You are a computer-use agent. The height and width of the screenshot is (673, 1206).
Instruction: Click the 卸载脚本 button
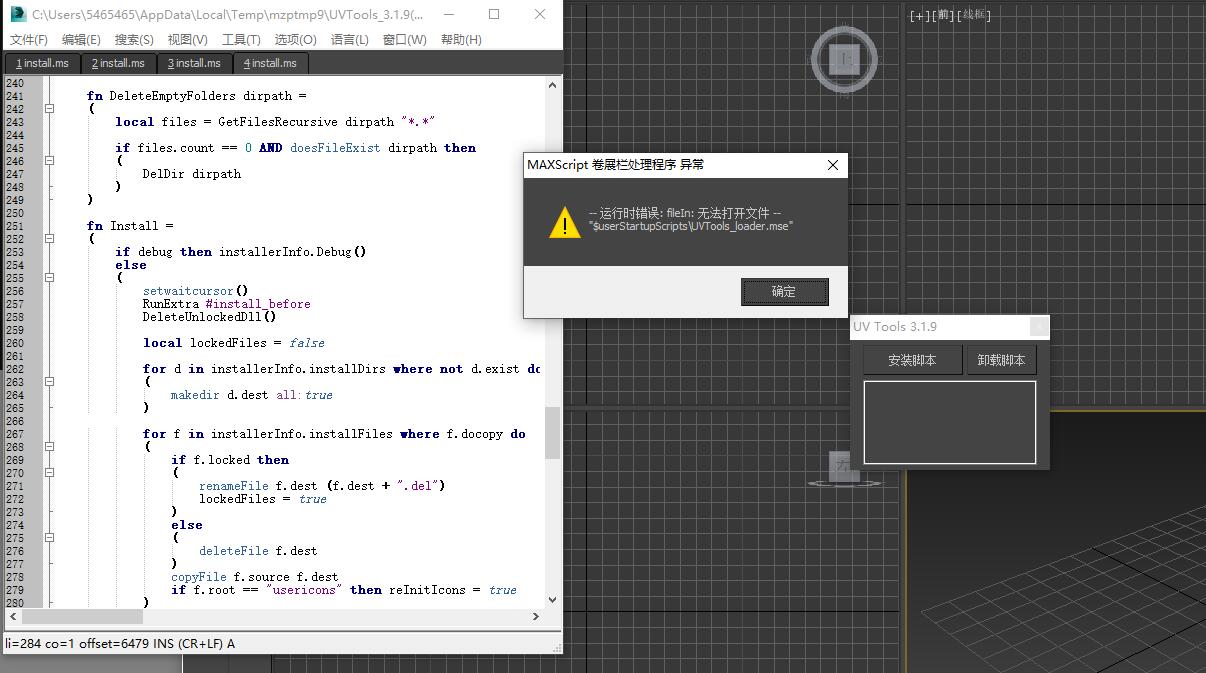pyautogui.click(x=1001, y=360)
